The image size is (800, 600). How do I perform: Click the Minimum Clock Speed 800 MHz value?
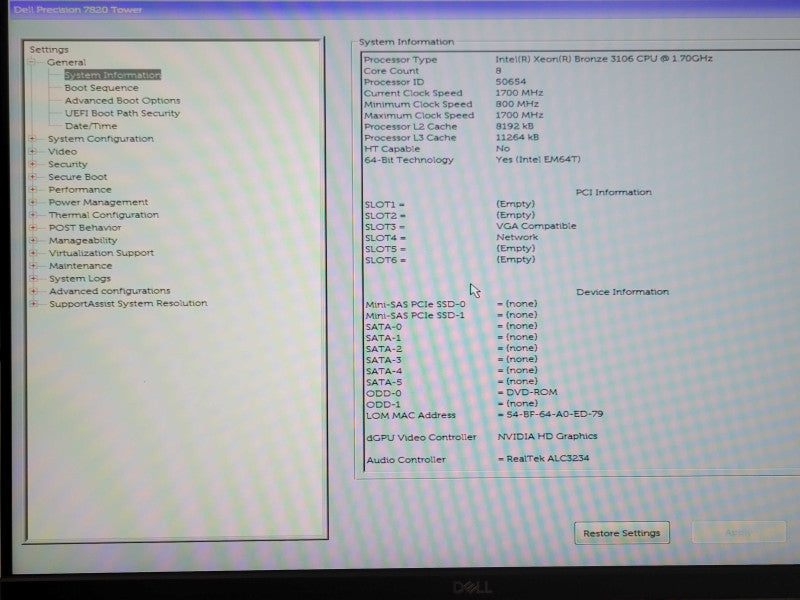click(x=517, y=104)
